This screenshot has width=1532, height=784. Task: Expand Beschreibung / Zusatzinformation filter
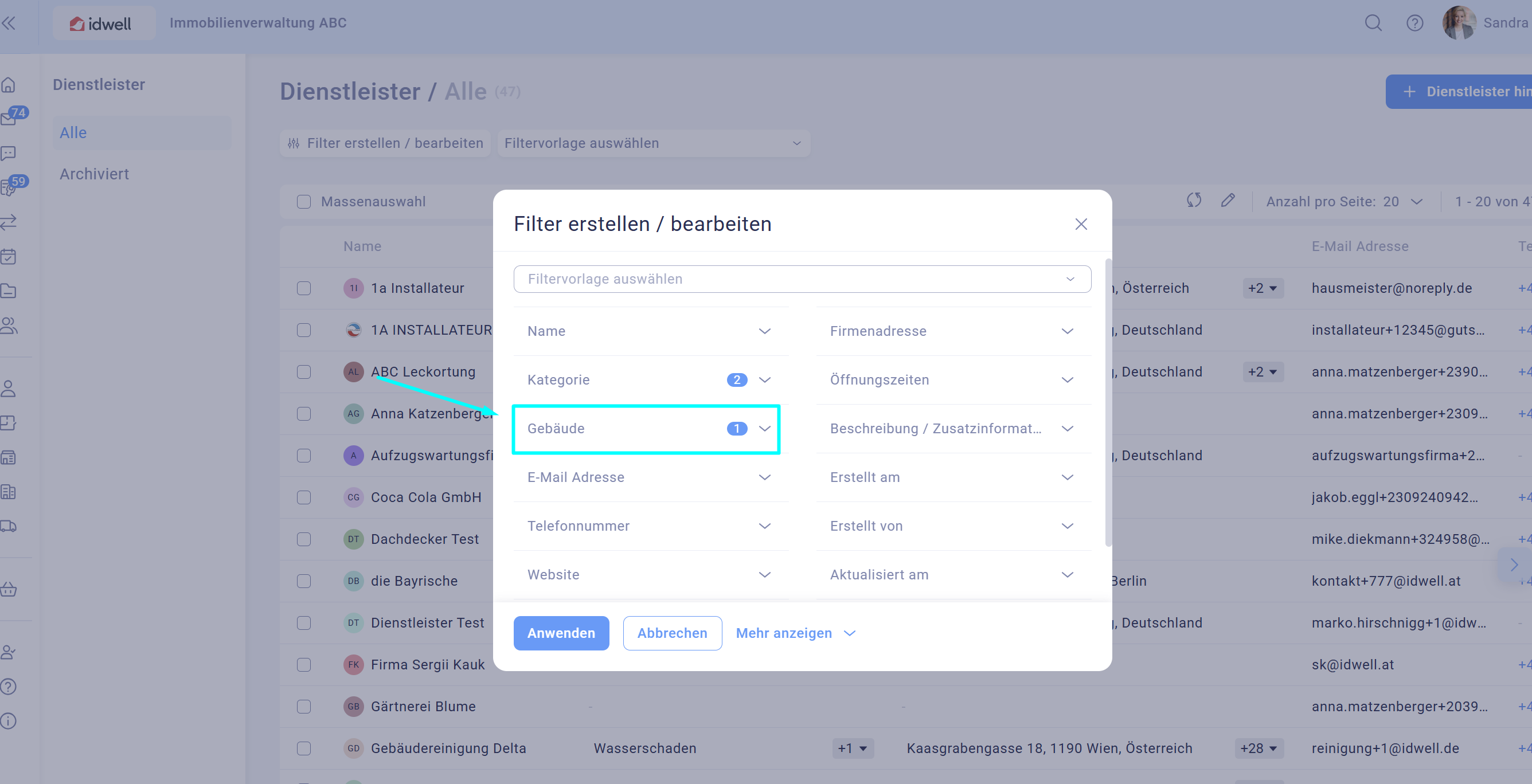click(x=953, y=429)
